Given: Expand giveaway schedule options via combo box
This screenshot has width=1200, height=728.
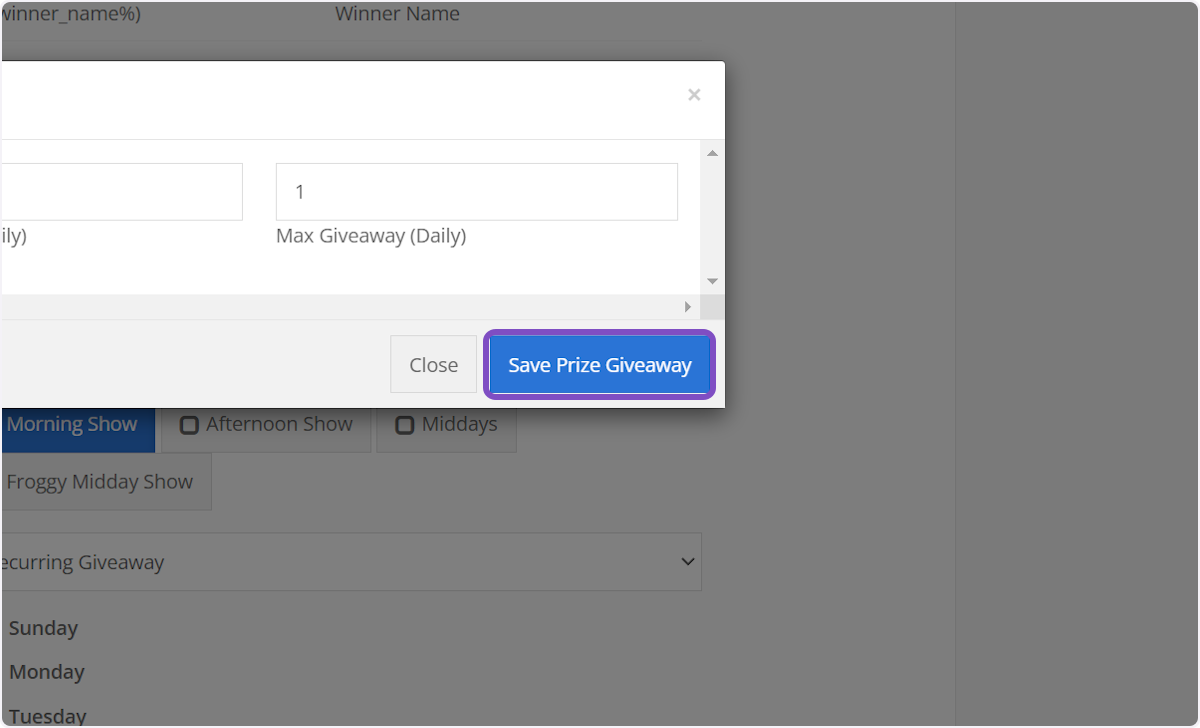Looking at the screenshot, I should pyautogui.click(x=350, y=561).
